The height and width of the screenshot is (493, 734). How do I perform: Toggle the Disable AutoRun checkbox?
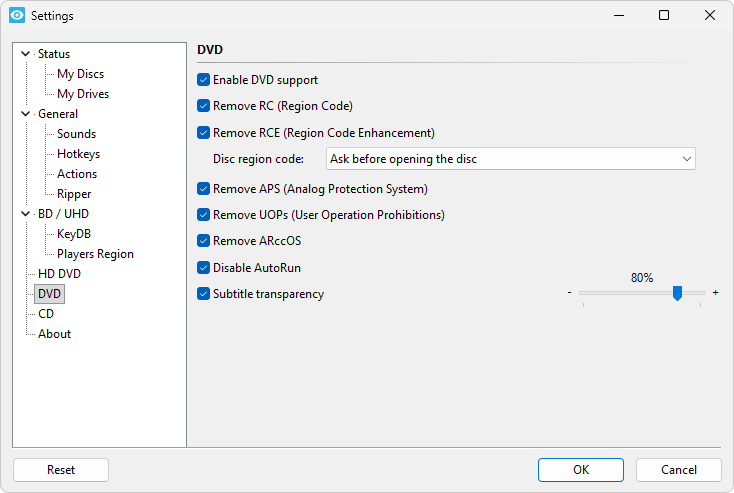[204, 268]
